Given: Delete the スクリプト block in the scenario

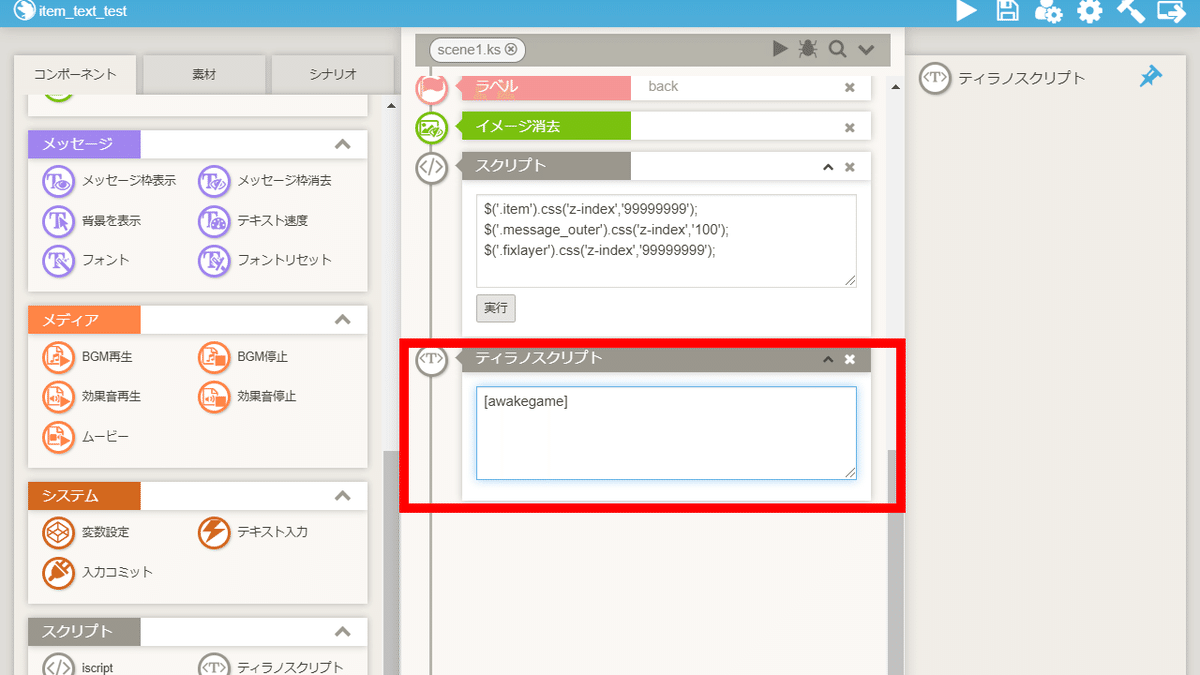Looking at the screenshot, I should [850, 167].
